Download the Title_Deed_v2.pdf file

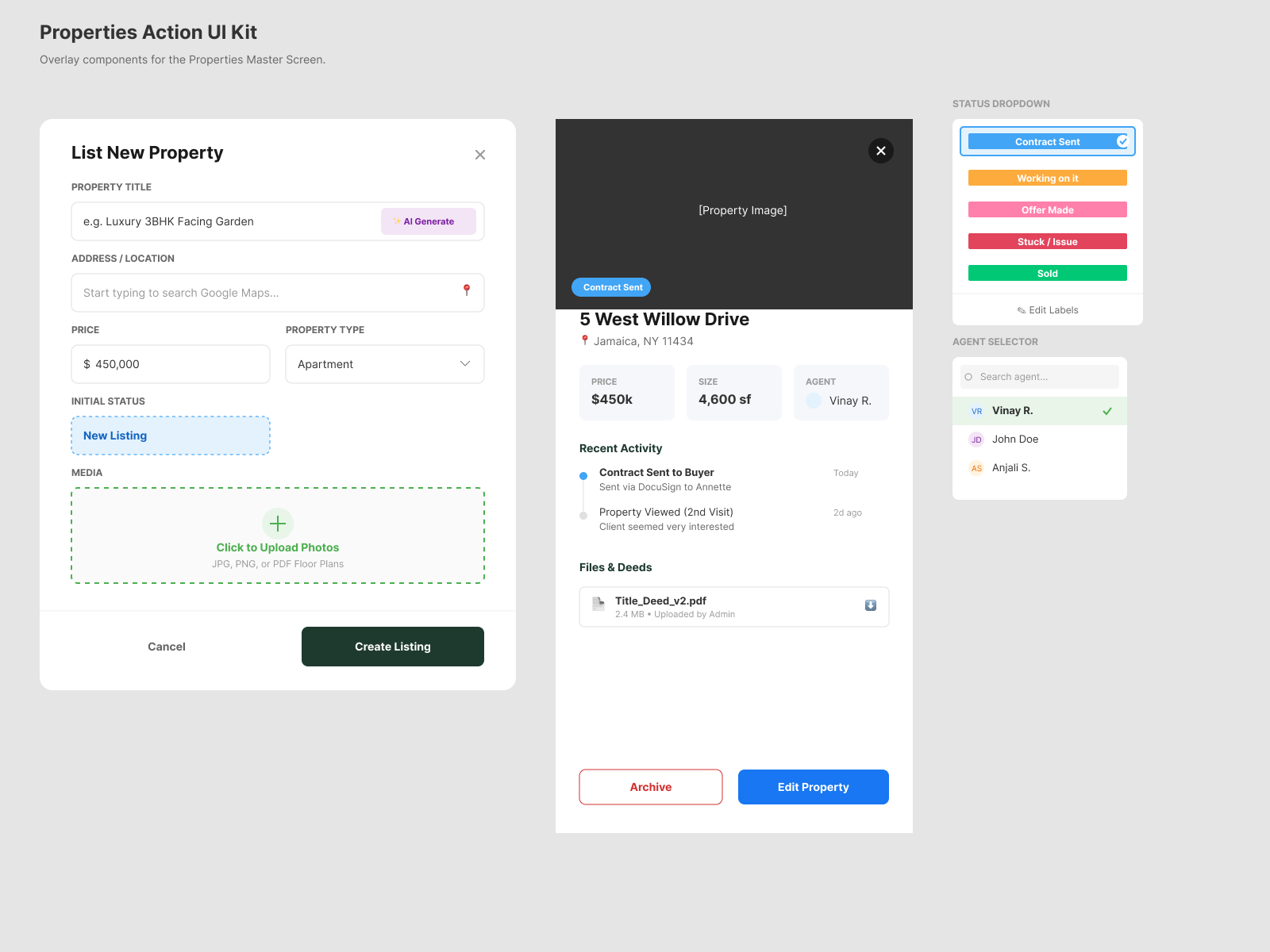click(x=871, y=605)
